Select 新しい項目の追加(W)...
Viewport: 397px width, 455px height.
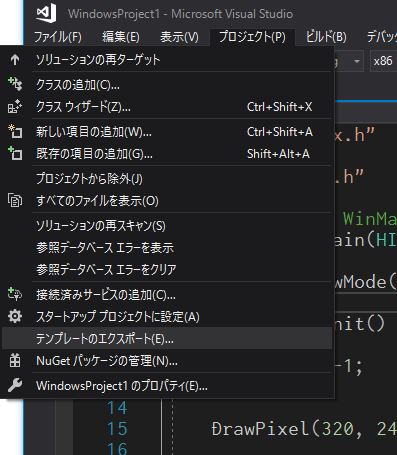click(167, 132)
